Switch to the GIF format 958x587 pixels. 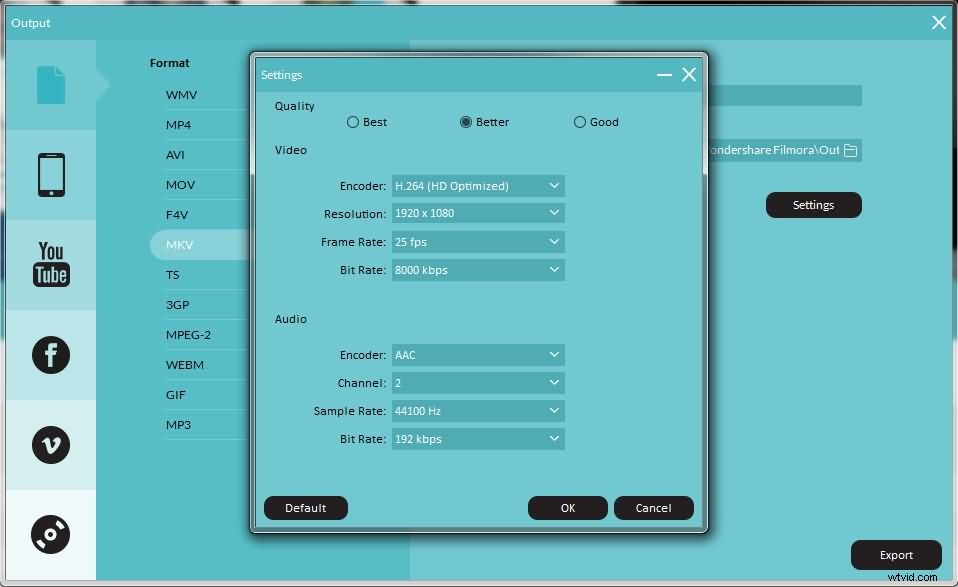tap(176, 394)
